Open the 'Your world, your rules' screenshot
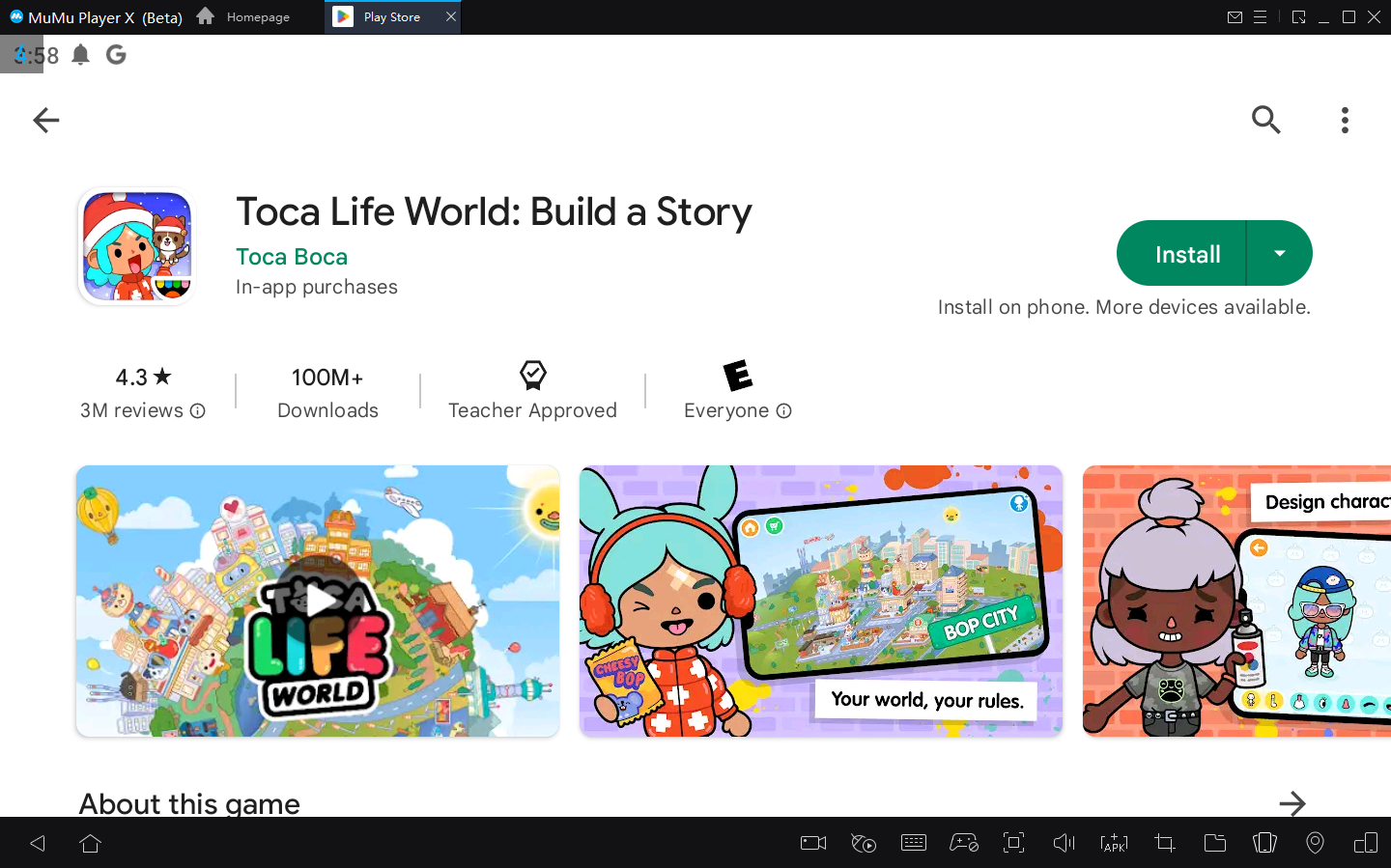The width and height of the screenshot is (1391, 868). (821, 601)
